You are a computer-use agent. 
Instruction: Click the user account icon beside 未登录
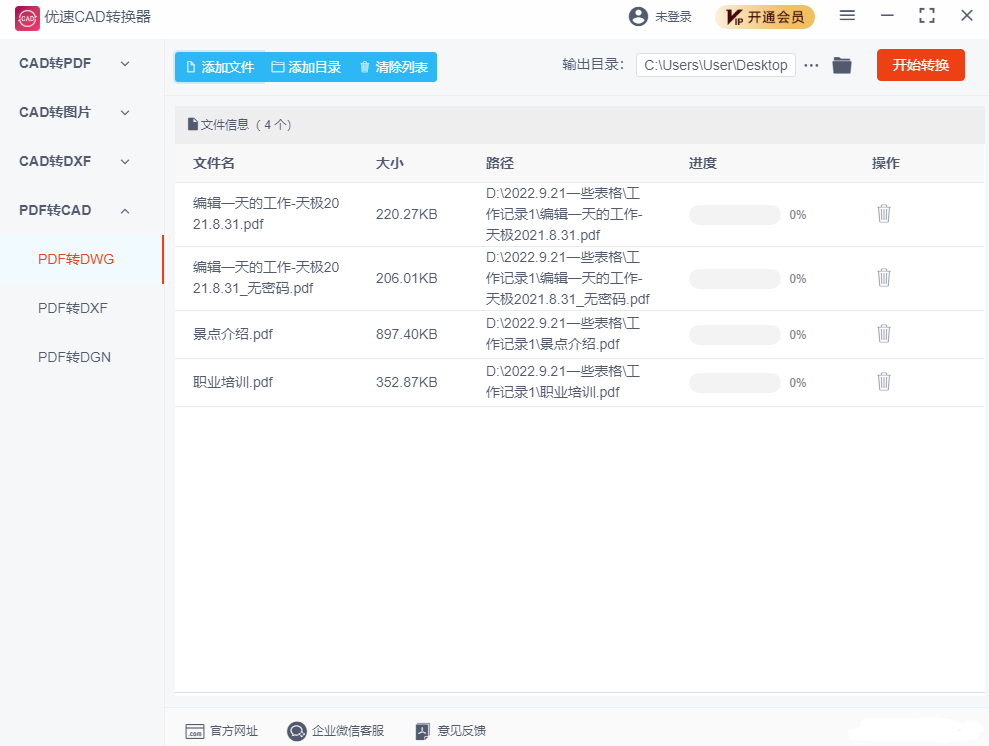[637, 16]
